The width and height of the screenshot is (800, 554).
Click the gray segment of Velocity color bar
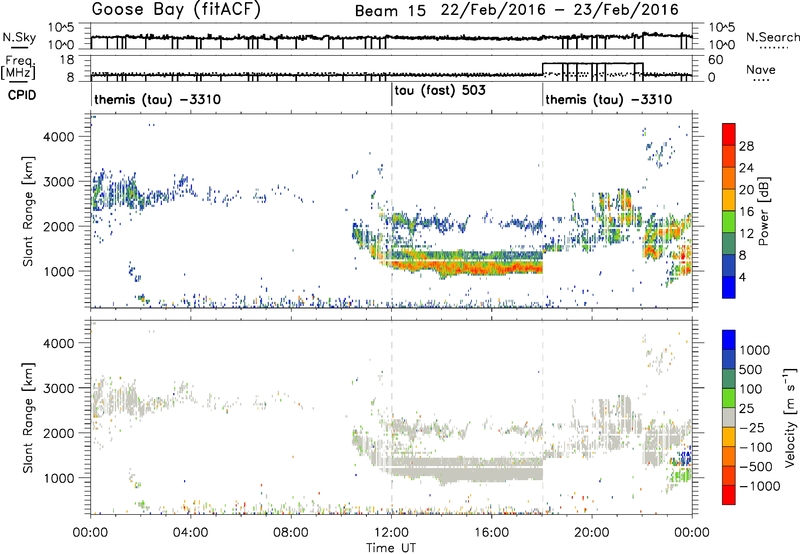[729, 418]
